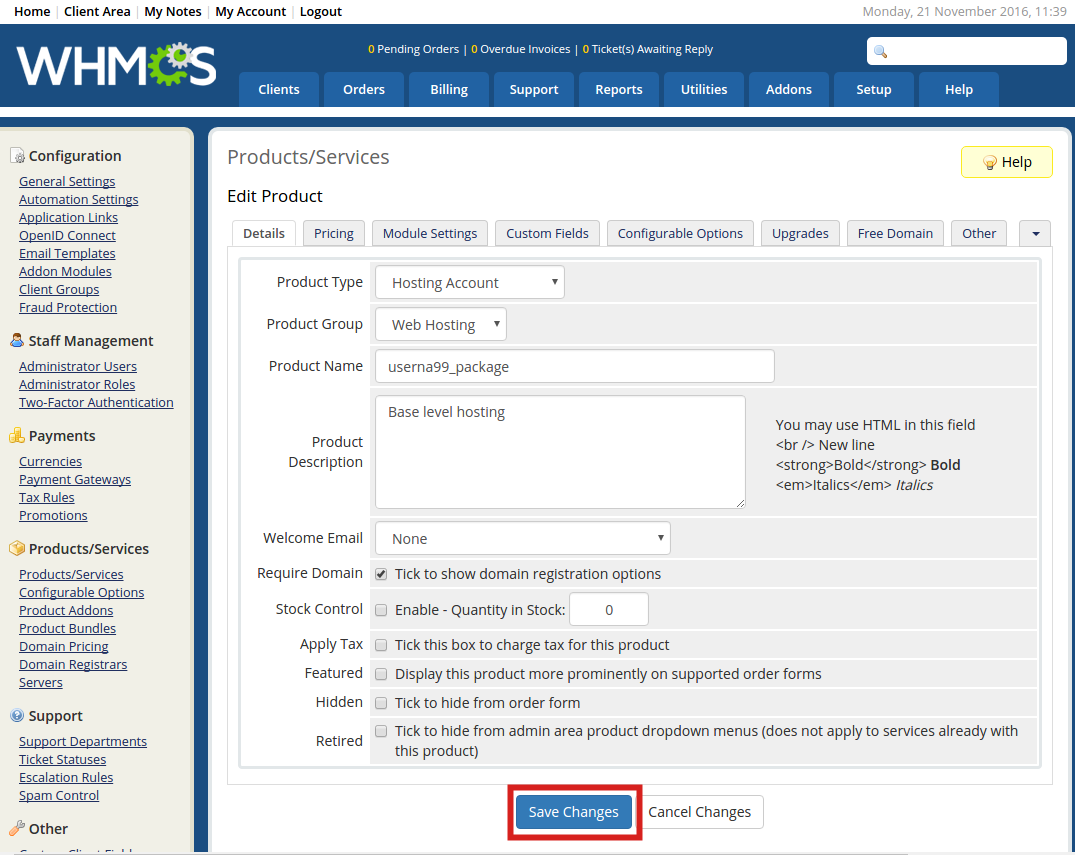Tick the Hidden checkbox
Viewport: 1075px width, 855px height.
(x=381, y=703)
